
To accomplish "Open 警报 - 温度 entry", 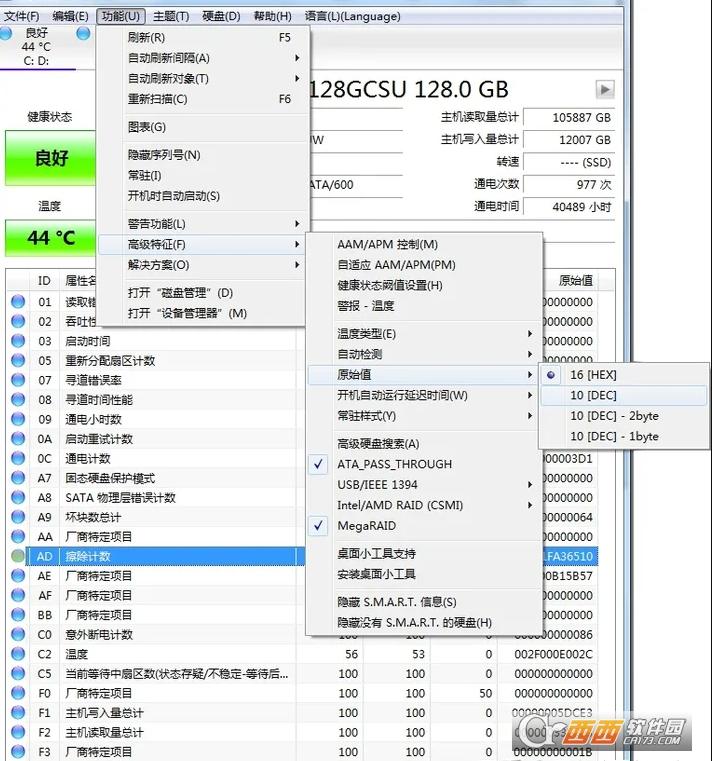I will point(424,306).
